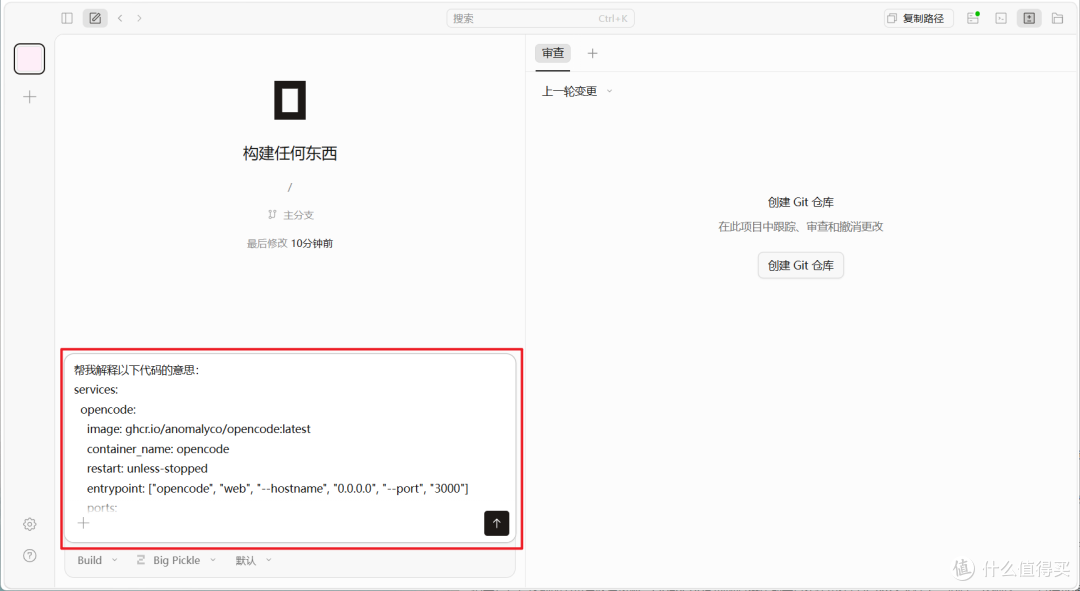Viewport: 1080px width, 591px height.
Task: Go back with the left arrow
Action: pos(120,18)
